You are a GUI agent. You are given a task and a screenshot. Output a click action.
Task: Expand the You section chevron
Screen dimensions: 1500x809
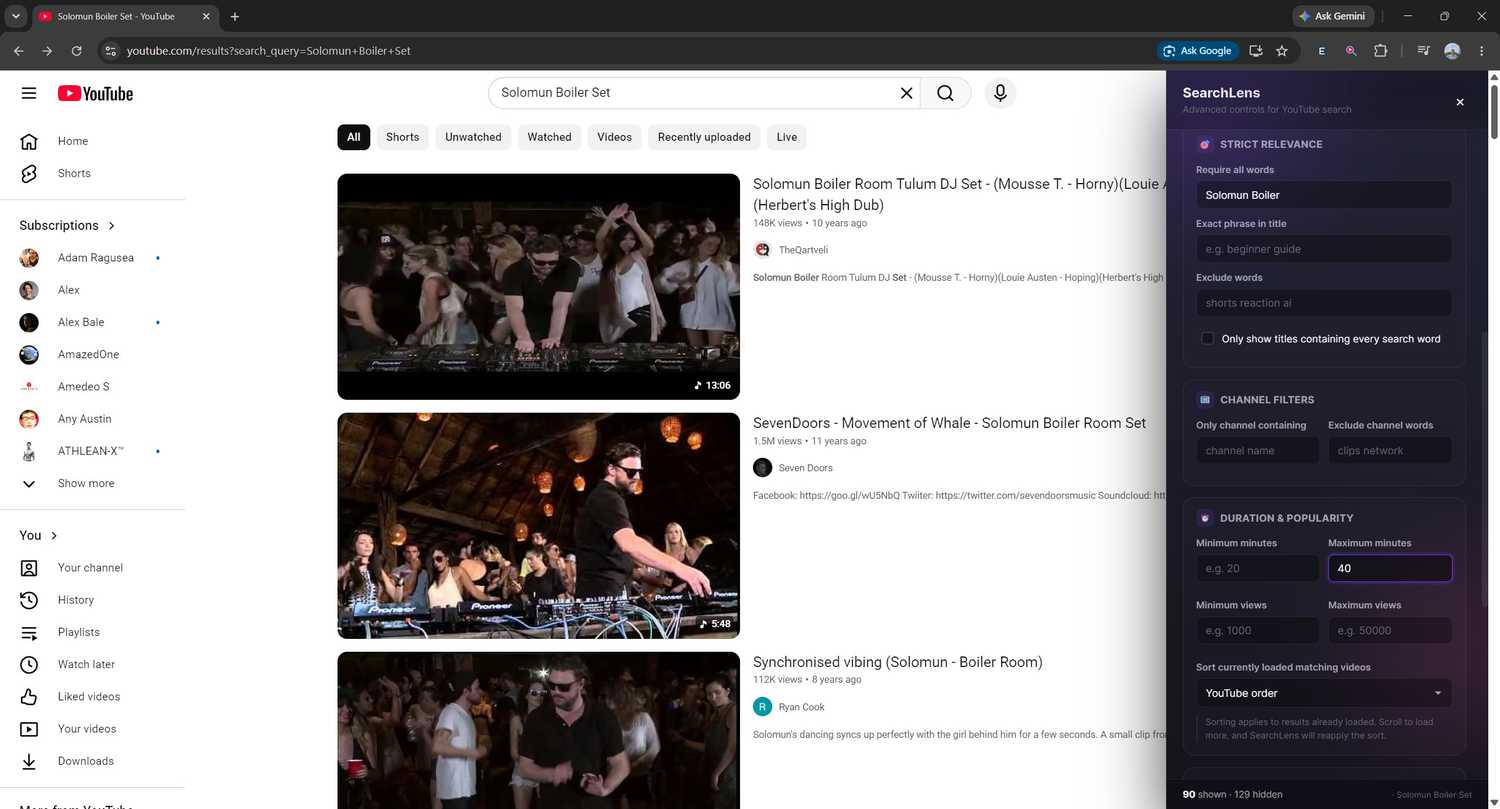tap(54, 536)
